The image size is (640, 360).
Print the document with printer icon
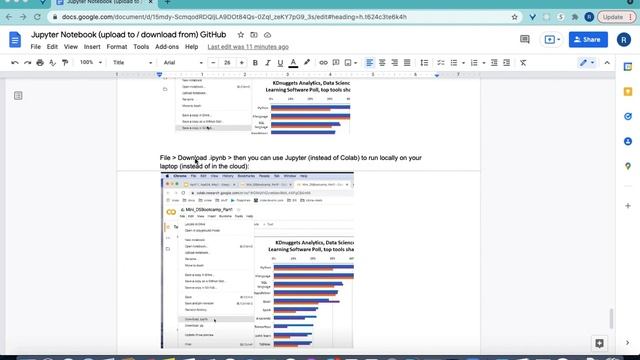(x=40, y=63)
